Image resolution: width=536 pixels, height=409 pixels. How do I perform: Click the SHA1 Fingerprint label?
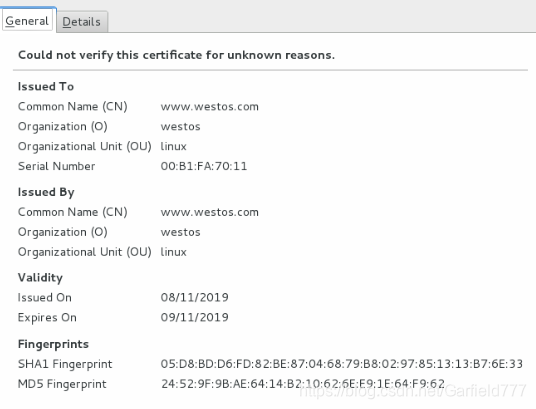pyautogui.click(x=65, y=364)
